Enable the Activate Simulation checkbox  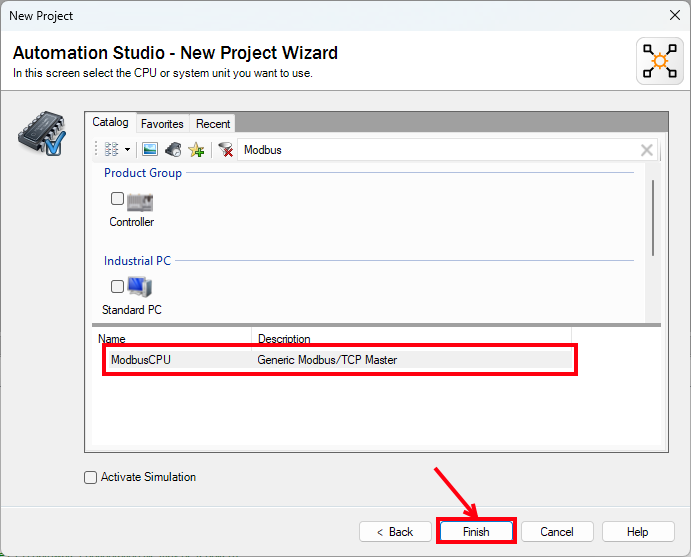91,478
